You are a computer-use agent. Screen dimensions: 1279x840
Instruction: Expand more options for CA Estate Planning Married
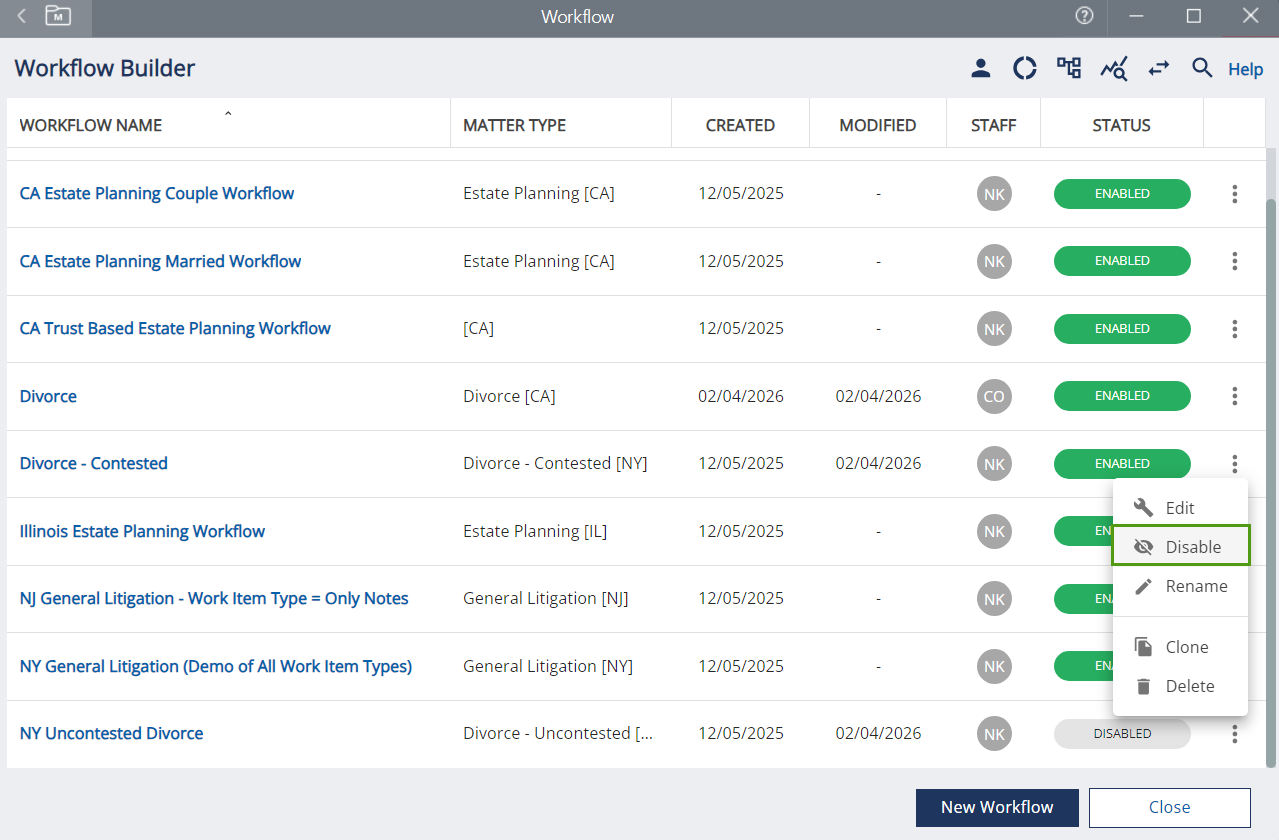[1235, 261]
